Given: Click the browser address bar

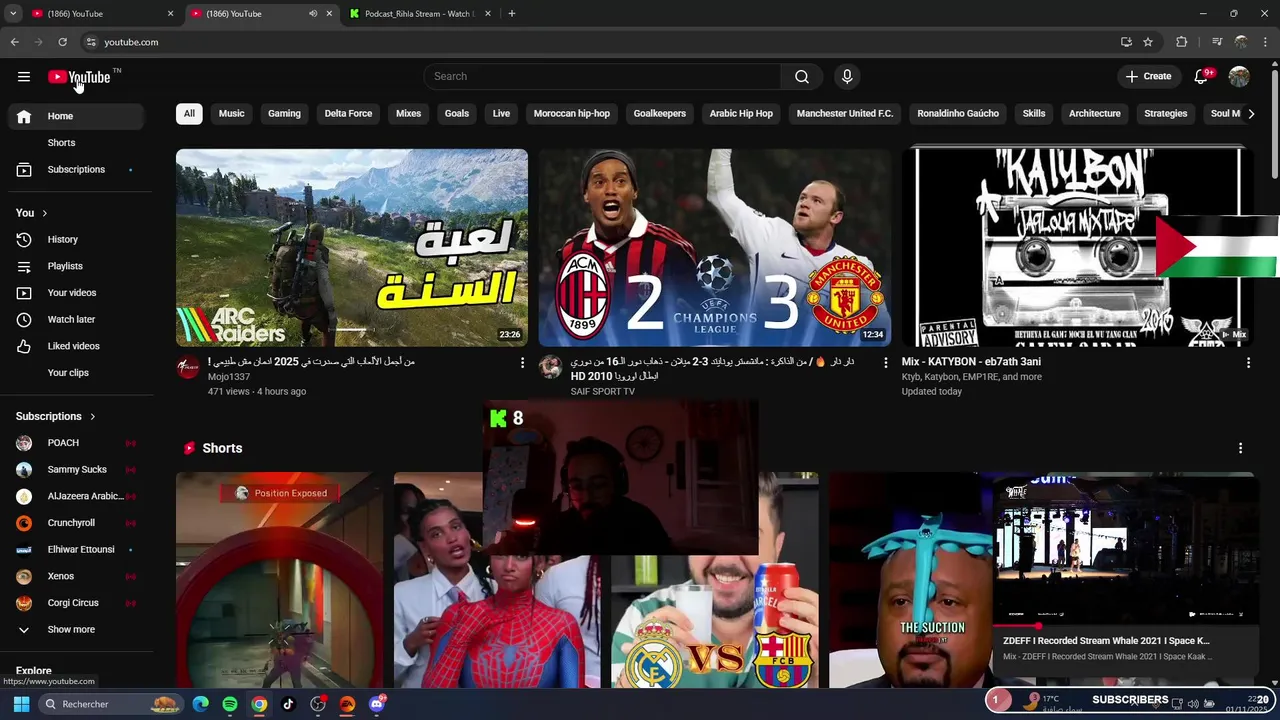Looking at the screenshot, I should (x=600, y=42).
